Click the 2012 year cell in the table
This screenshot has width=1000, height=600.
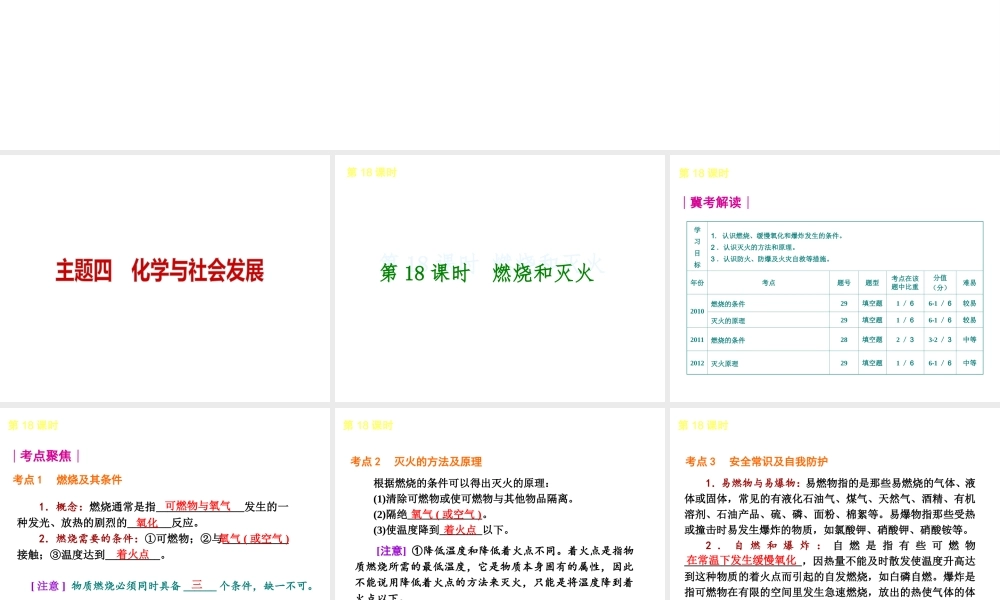pyautogui.click(x=697, y=363)
